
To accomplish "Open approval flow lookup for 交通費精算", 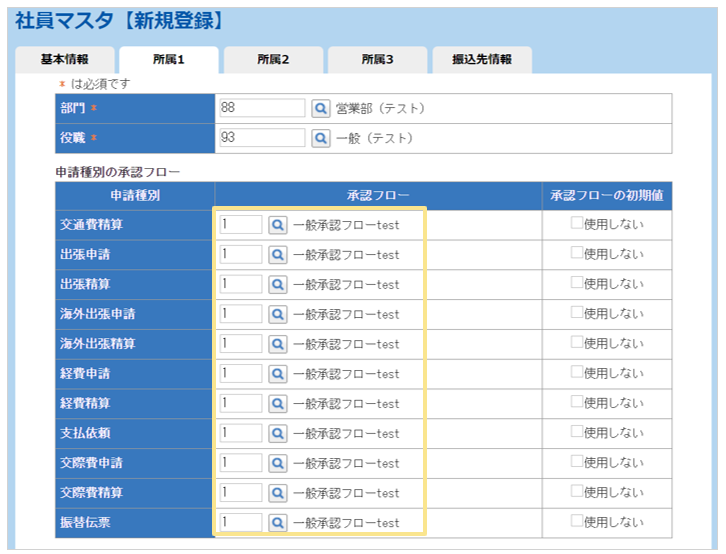I will [x=279, y=225].
